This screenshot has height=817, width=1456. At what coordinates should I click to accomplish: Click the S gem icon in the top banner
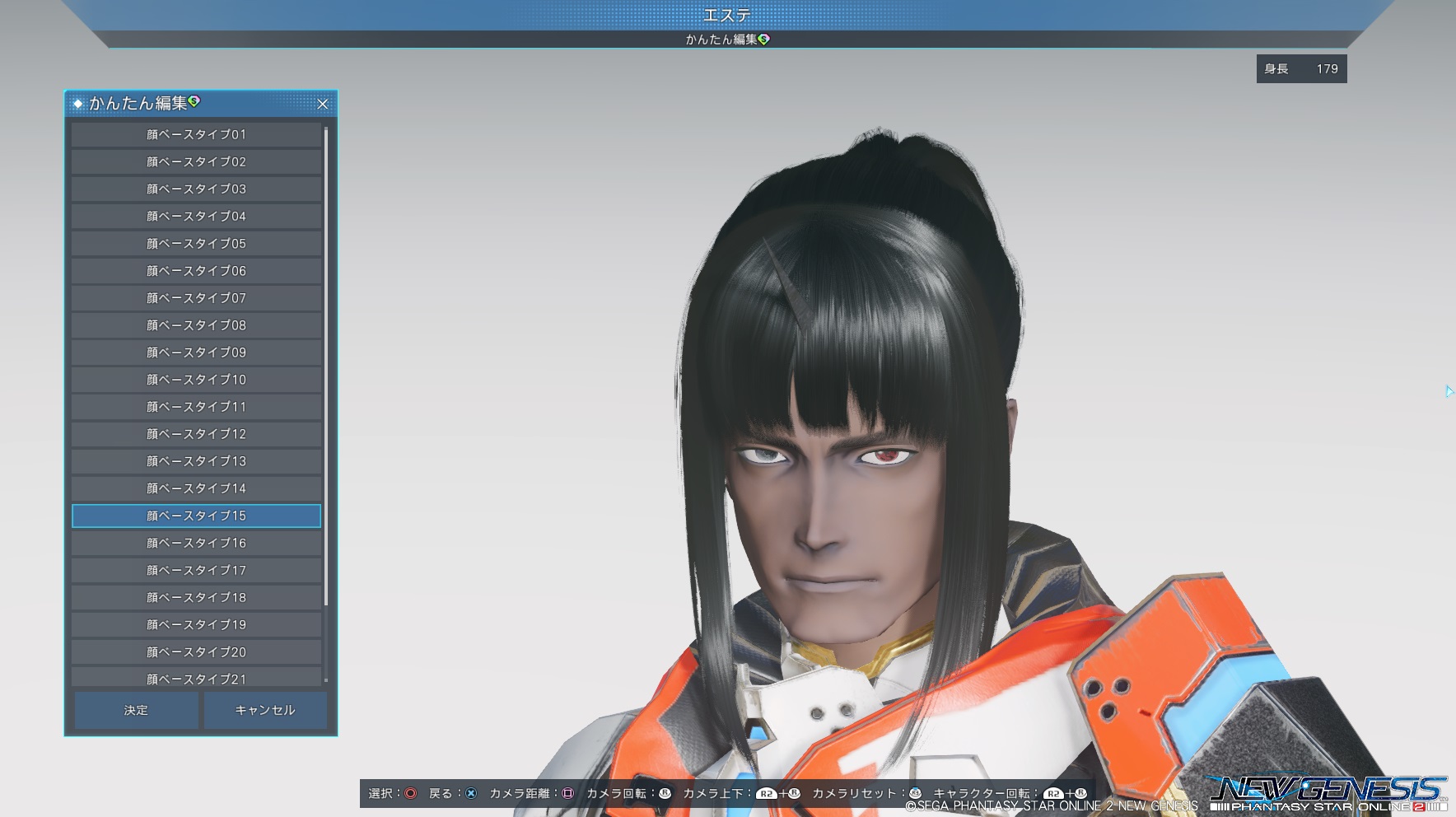pyautogui.click(x=764, y=39)
